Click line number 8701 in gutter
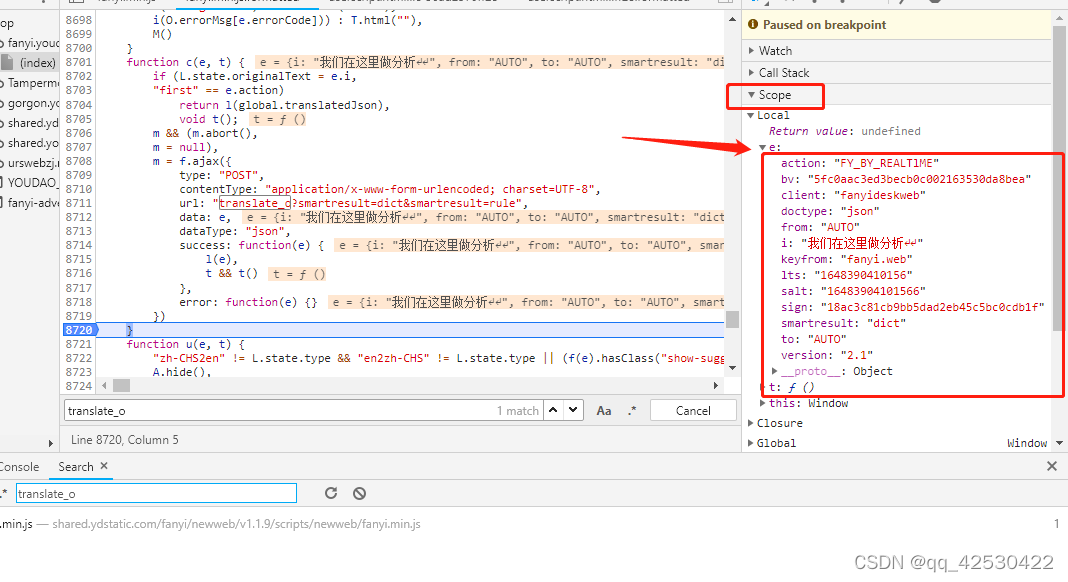The image size is (1068, 582). (x=79, y=62)
